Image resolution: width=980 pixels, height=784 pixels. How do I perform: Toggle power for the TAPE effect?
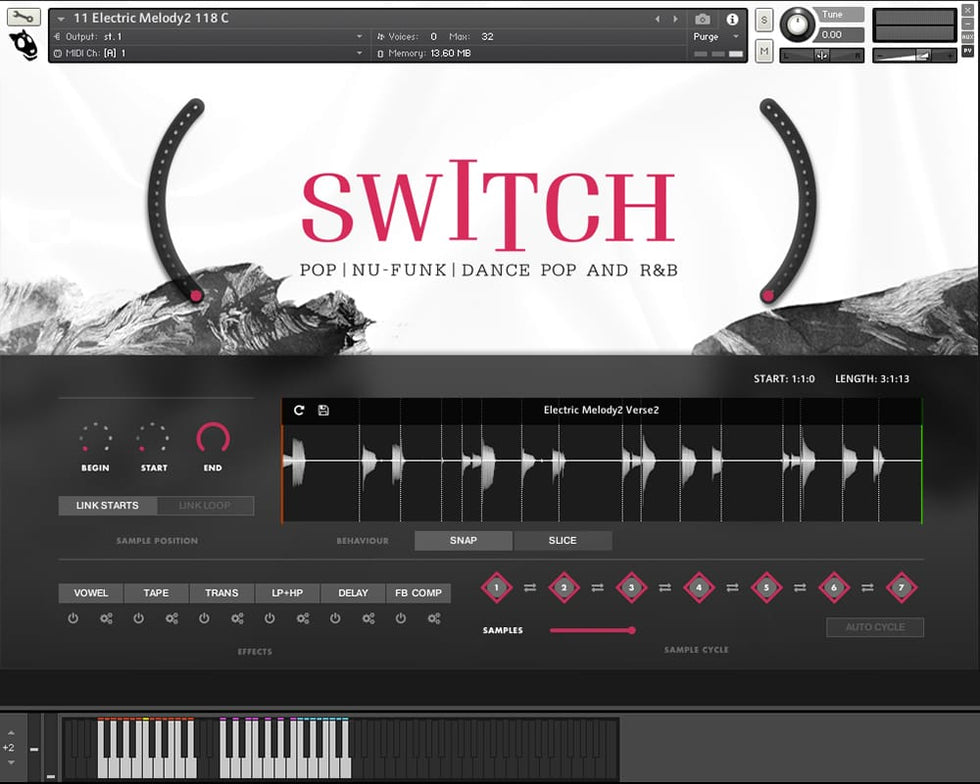pos(138,619)
